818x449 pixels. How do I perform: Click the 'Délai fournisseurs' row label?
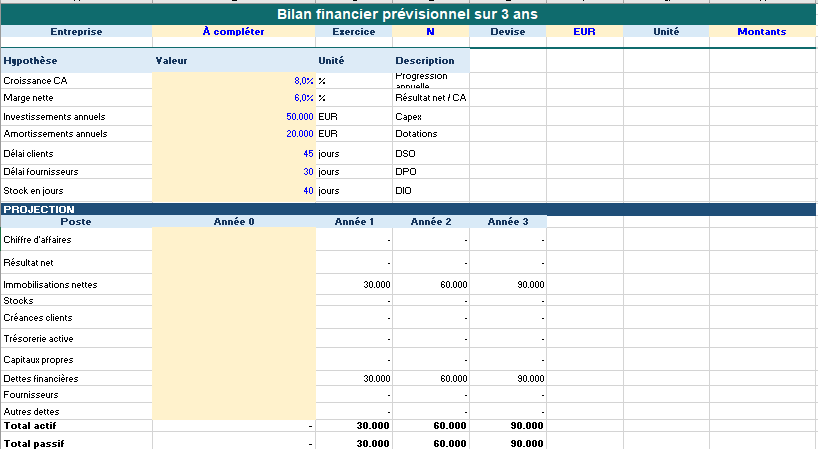point(76,172)
